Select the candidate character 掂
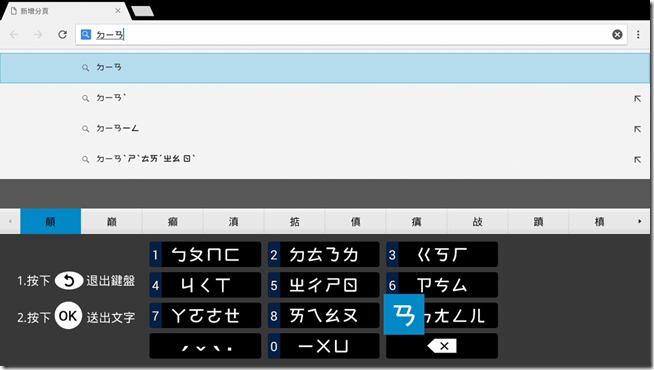 (x=294, y=221)
